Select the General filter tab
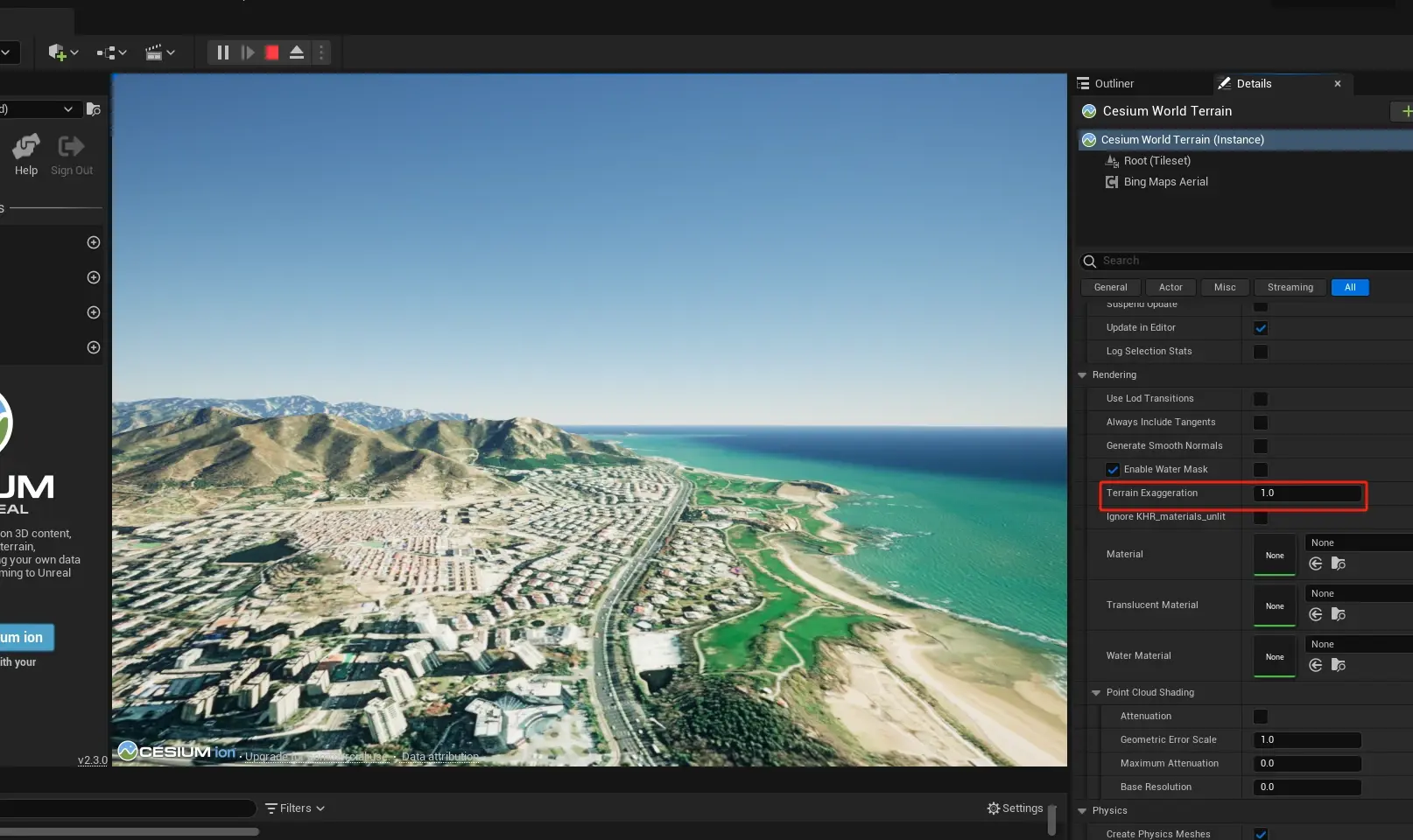Image resolution: width=1413 pixels, height=840 pixels. point(1110,287)
